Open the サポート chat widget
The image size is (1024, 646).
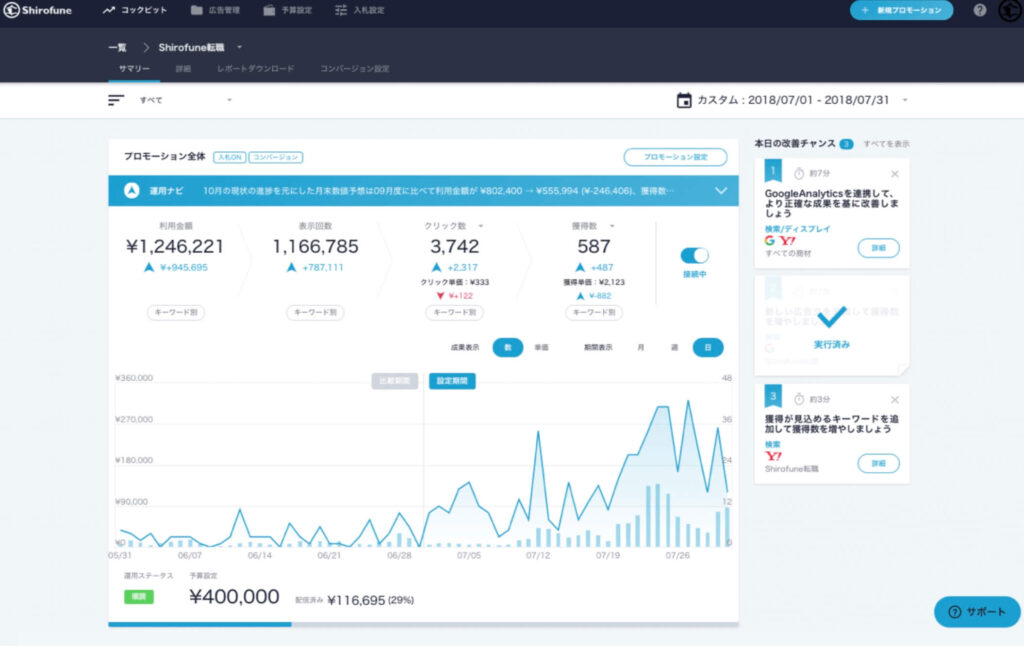977,612
